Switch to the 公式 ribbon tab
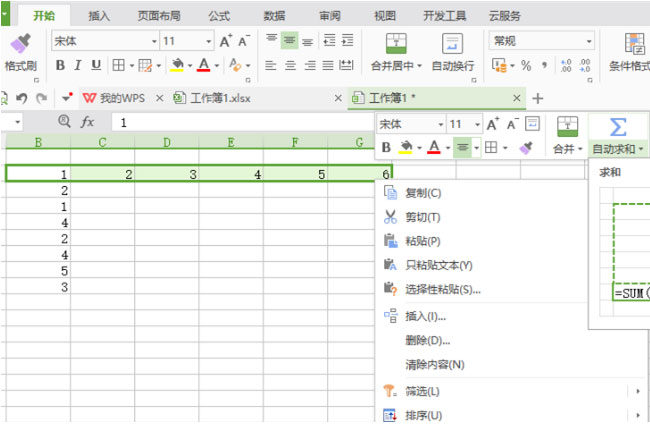This screenshot has height=426, width=650. [219, 16]
